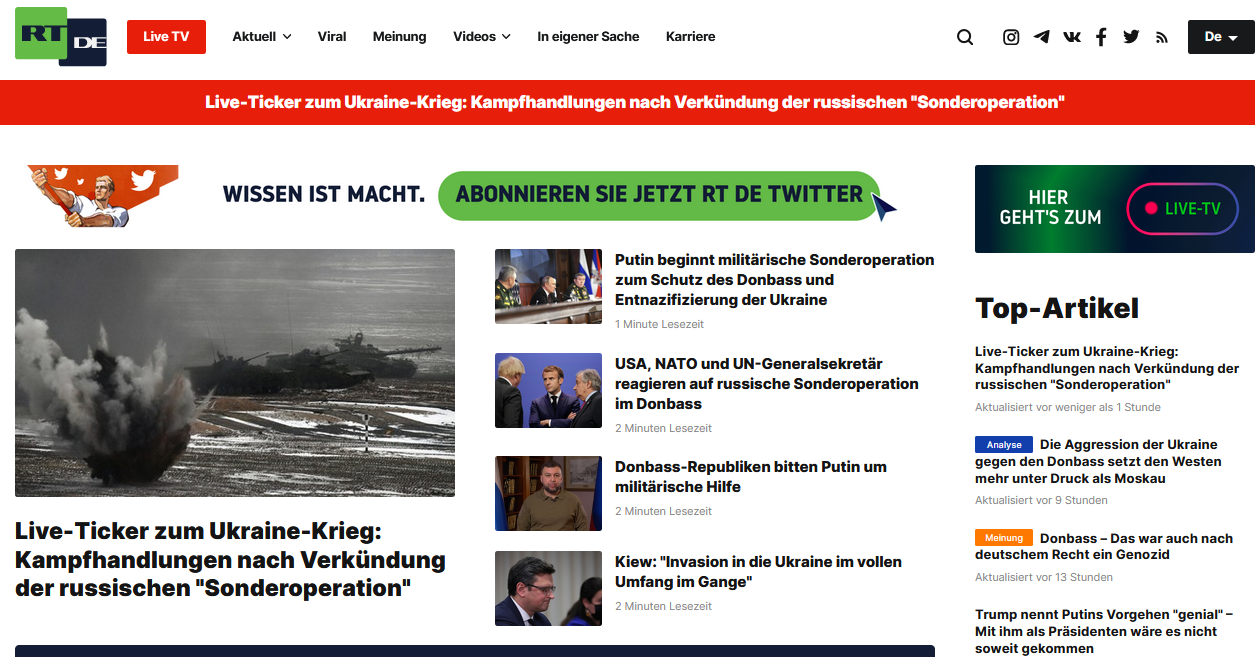Screen dimensions: 1255x657
Task: Click the Wissen ist Macht banner text
Action: 324,194
